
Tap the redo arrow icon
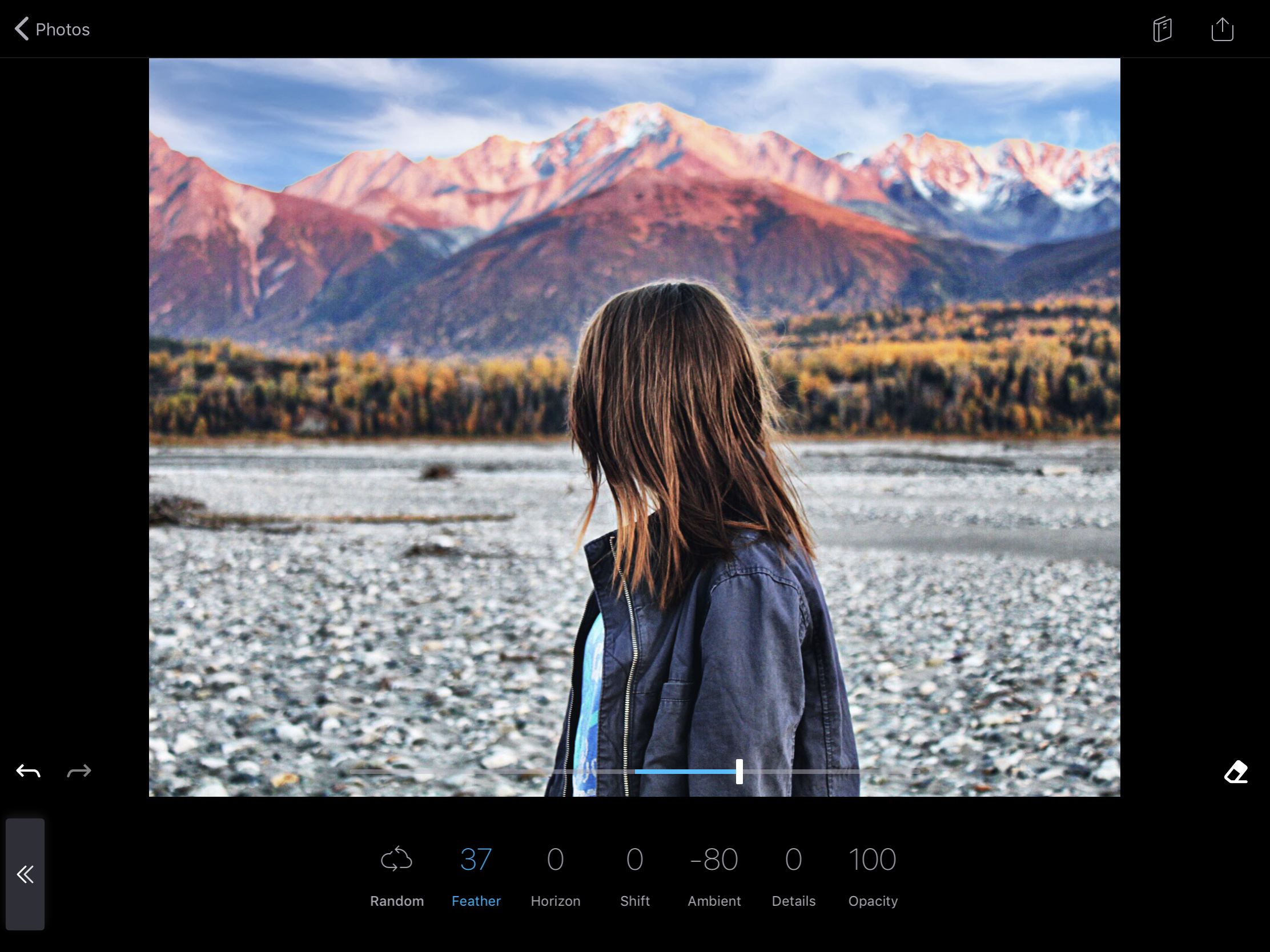coord(79,771)
